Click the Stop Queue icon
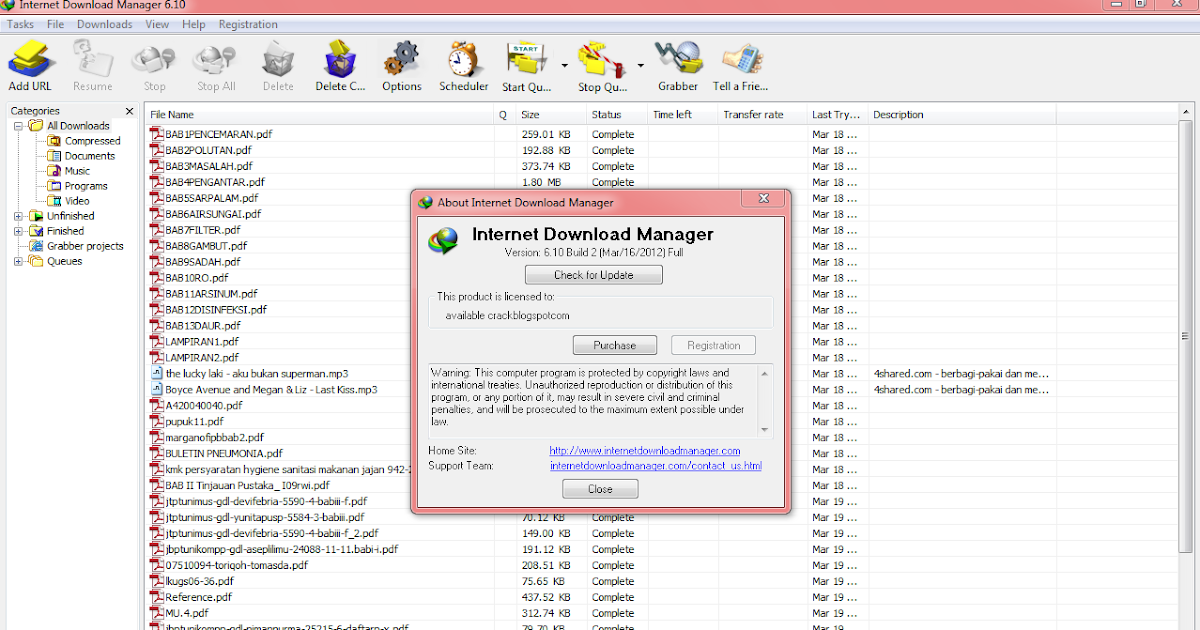Image resolution: width=1200 pixels, height=630 pixels. tap(603, 66)
